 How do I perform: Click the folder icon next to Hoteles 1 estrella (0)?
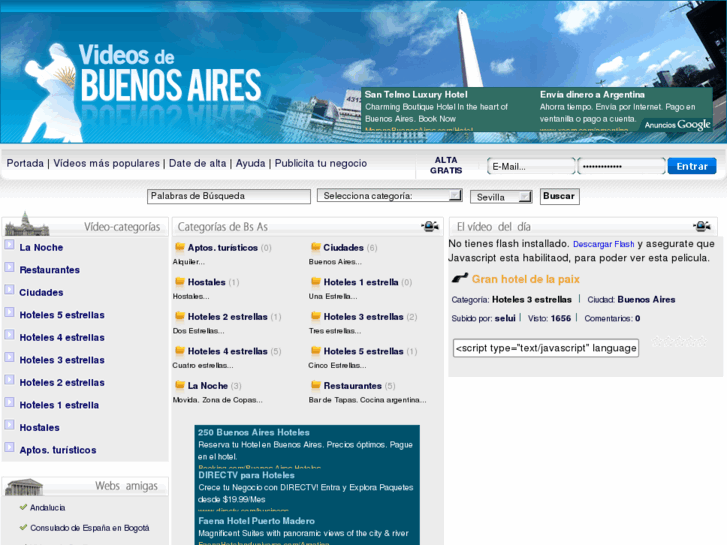[x=316, y=282]
